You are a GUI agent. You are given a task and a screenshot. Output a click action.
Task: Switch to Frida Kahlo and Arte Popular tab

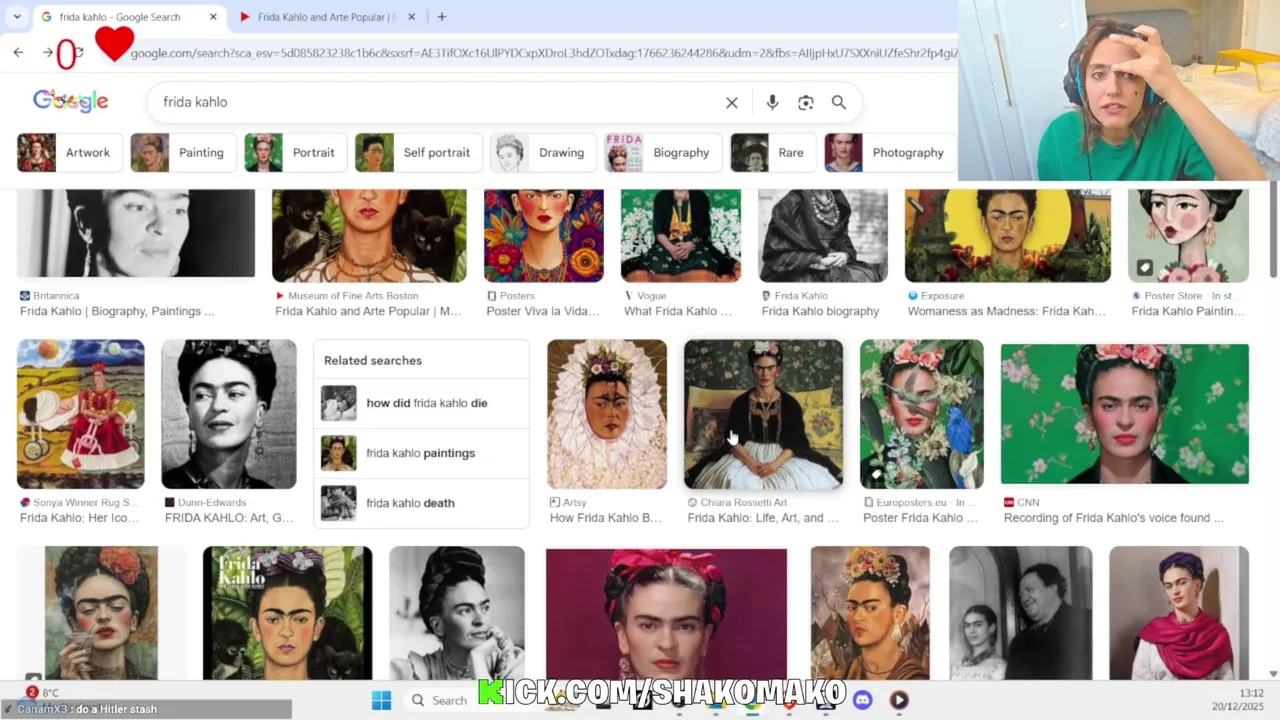pos(327,17)
